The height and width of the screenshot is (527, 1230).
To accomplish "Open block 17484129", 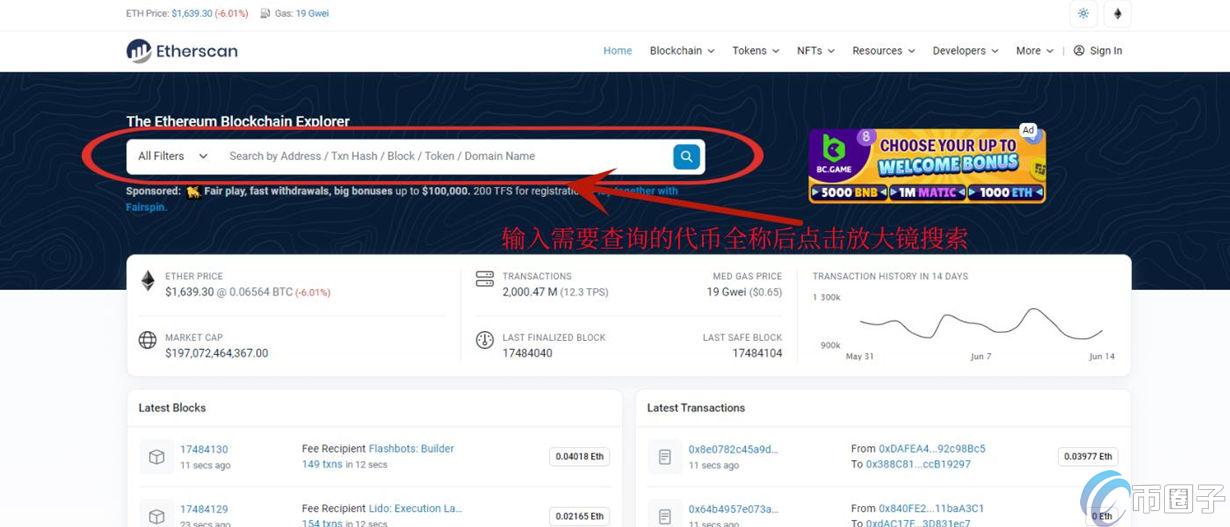I will [x=204, y=509].
